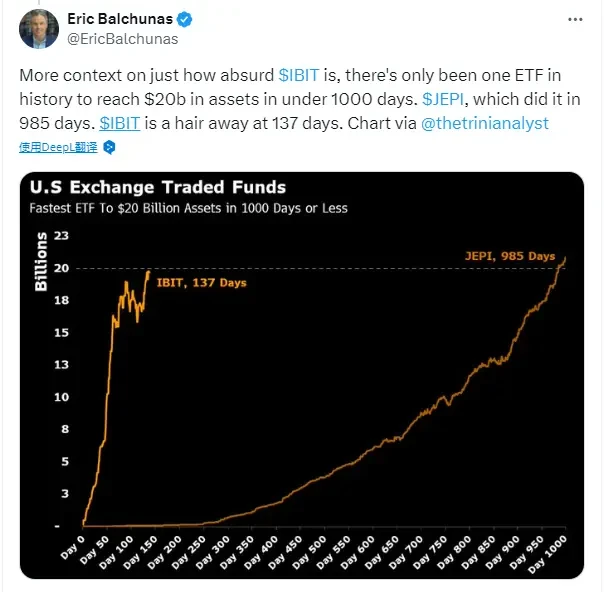
Task: Click the "Fastest ETF To $20 Billion" subtitle
Action: (188, 208)
